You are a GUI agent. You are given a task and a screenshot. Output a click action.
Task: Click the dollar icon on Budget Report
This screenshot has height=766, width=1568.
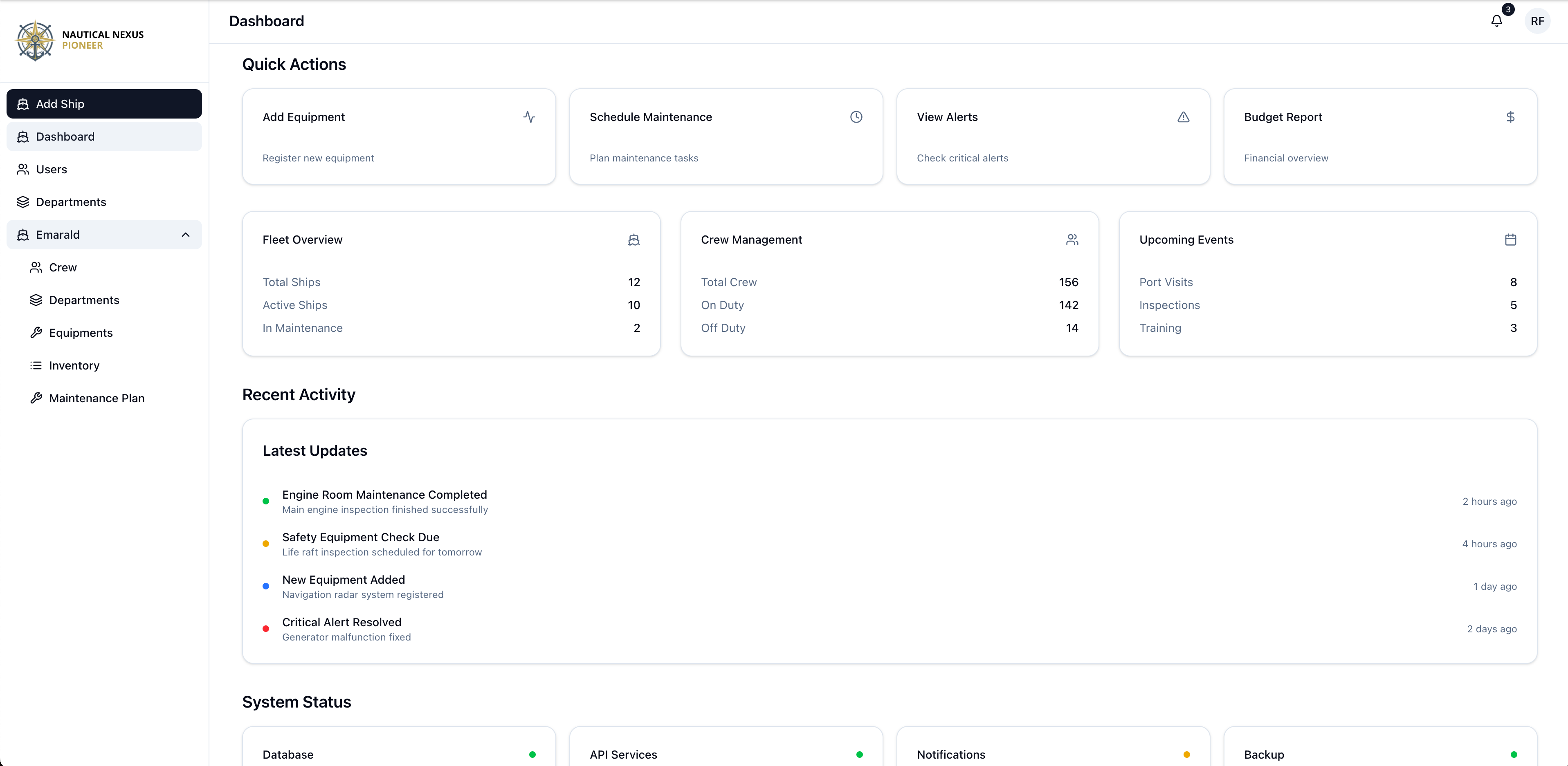tap(1510, 117)
